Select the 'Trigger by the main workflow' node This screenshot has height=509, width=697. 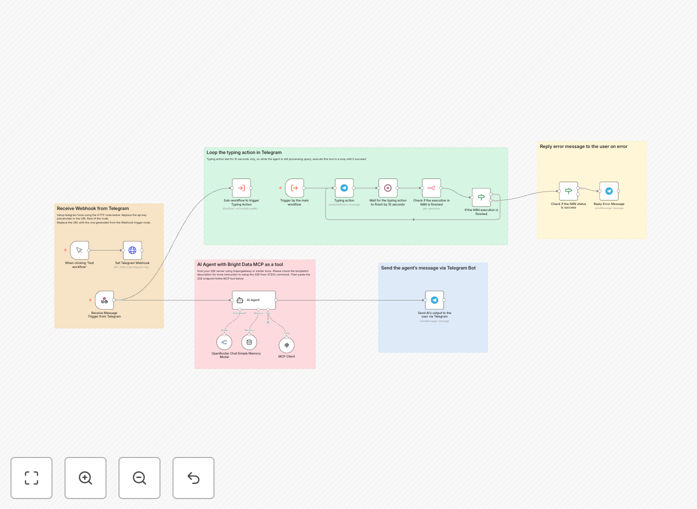click(294, 188)
